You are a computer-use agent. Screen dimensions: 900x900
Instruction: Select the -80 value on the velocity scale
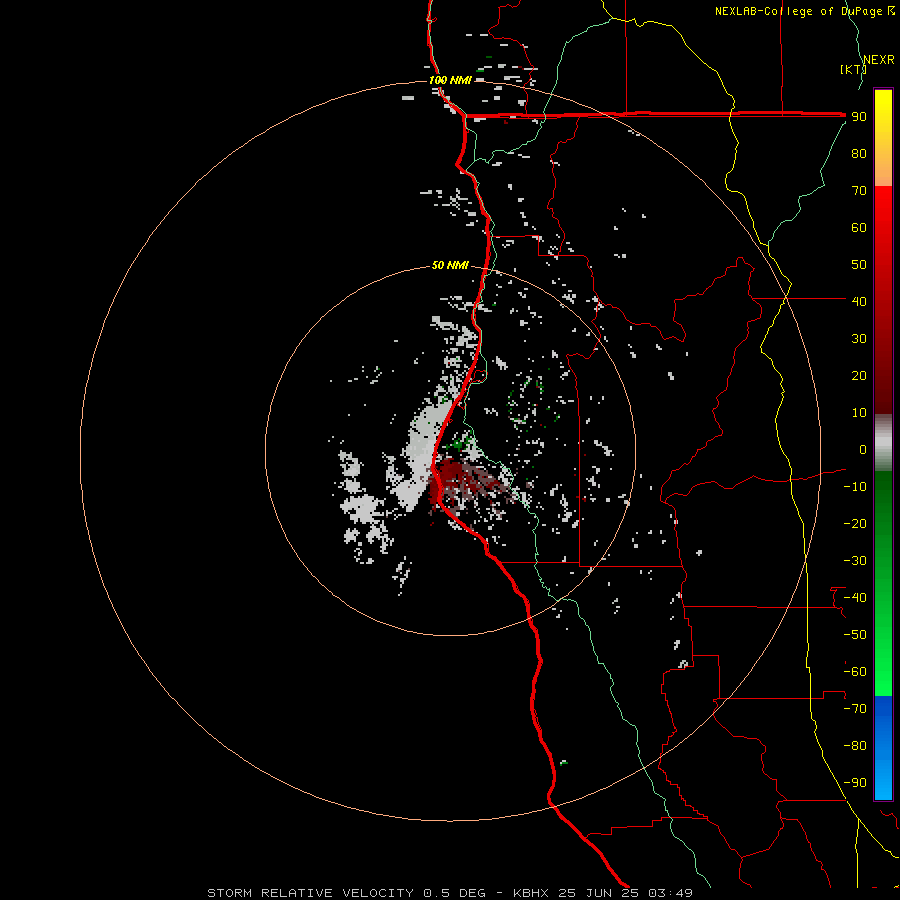pos(855,746)
